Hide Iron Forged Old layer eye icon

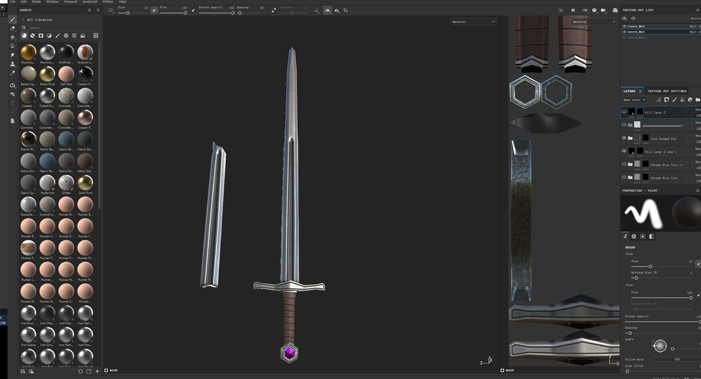click(624, 138)
